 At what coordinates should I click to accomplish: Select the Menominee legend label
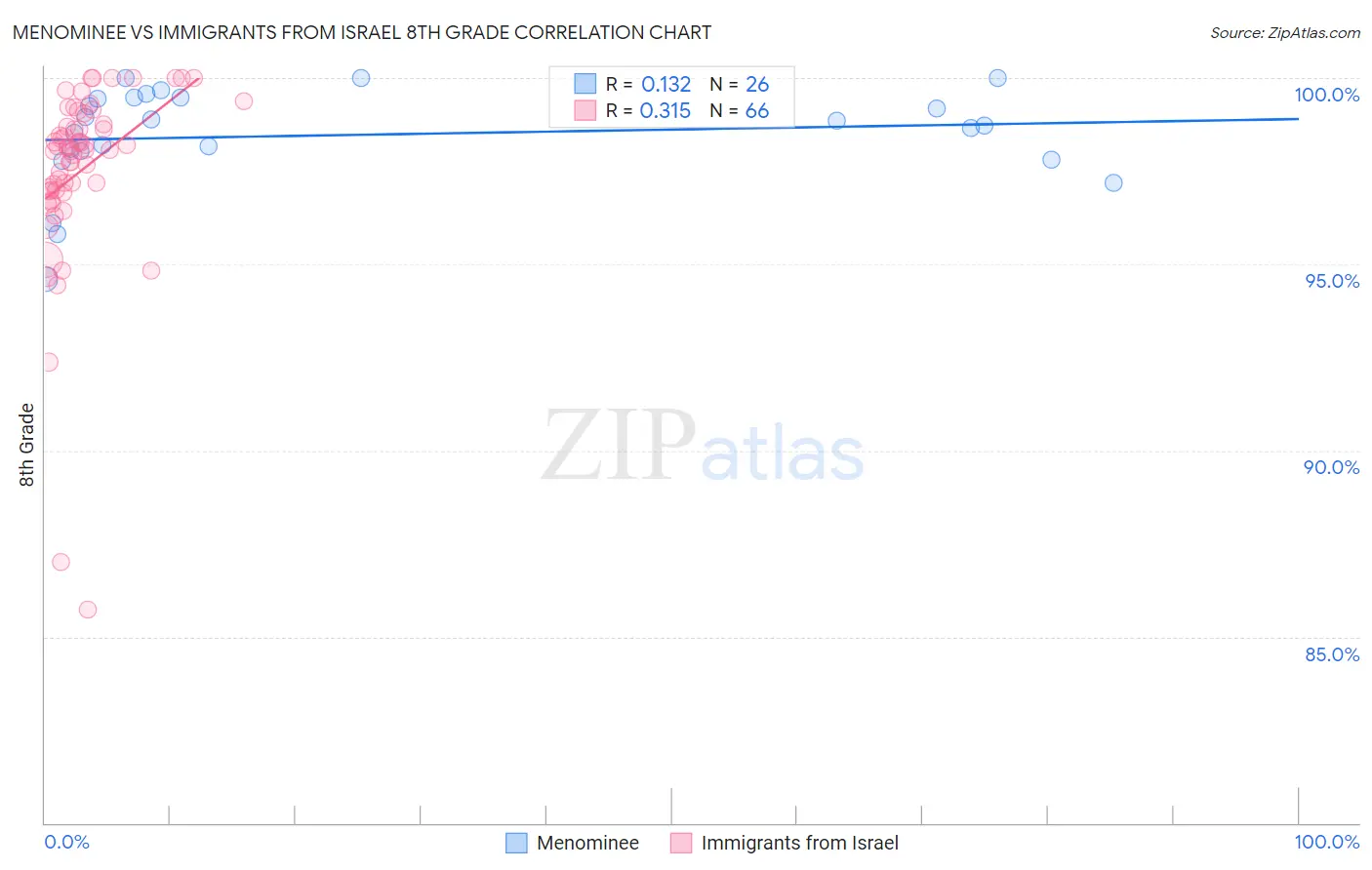click(587, 843)
